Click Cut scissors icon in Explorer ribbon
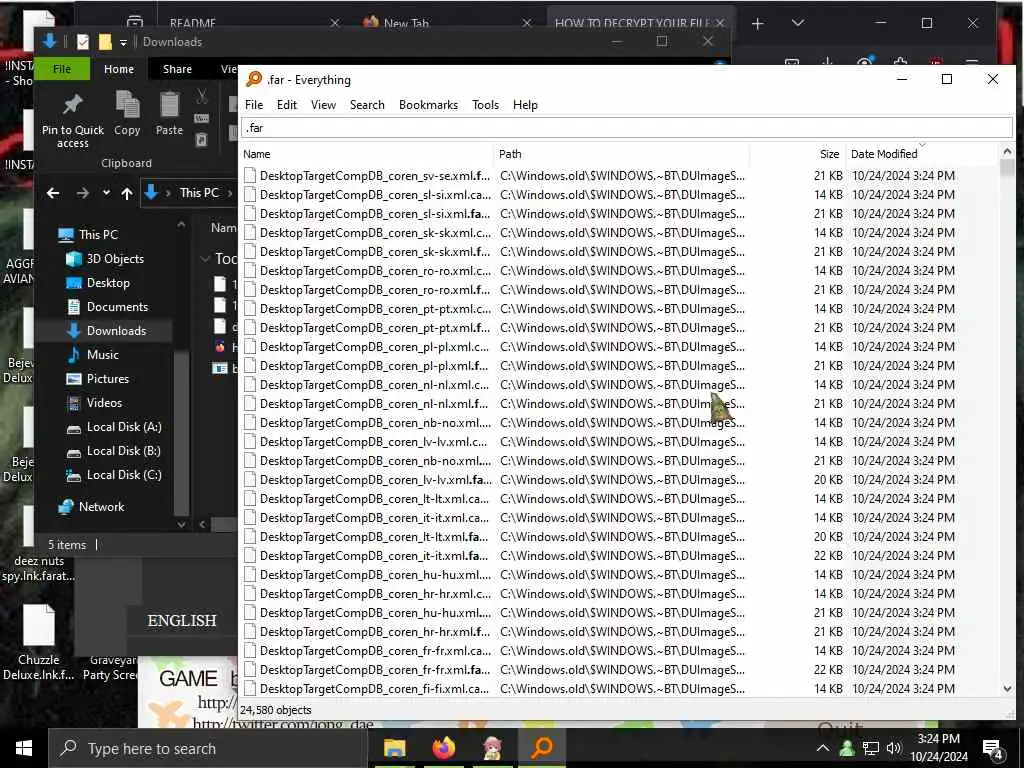1024x768 pixels. 202,97
